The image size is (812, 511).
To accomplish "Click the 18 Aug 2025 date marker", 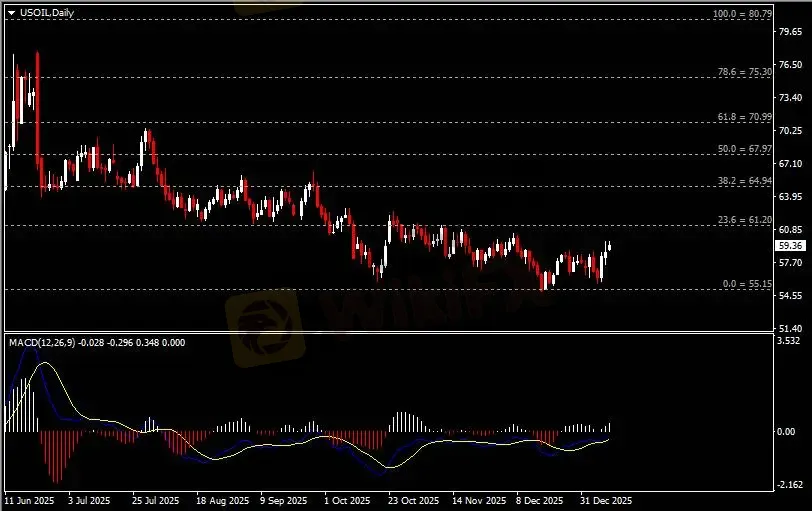I will (x=222, y=501).
